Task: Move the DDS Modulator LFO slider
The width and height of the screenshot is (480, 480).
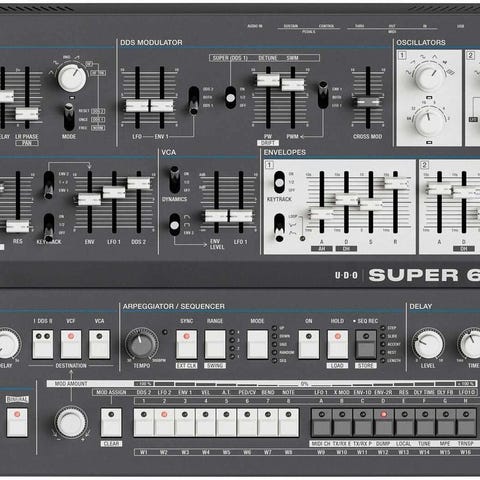Action: tap(137, 106)
